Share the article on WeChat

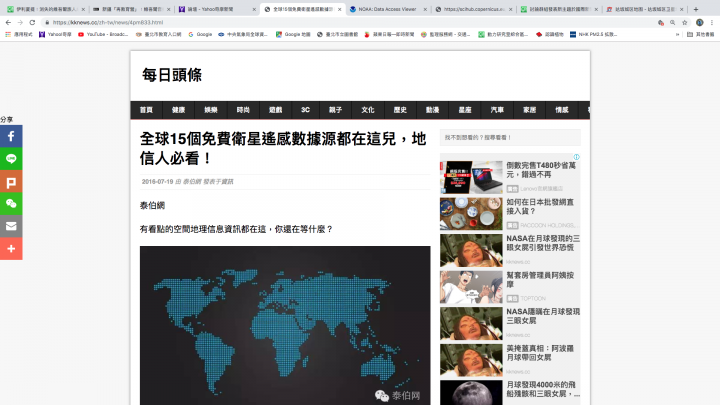coord(11,204)
